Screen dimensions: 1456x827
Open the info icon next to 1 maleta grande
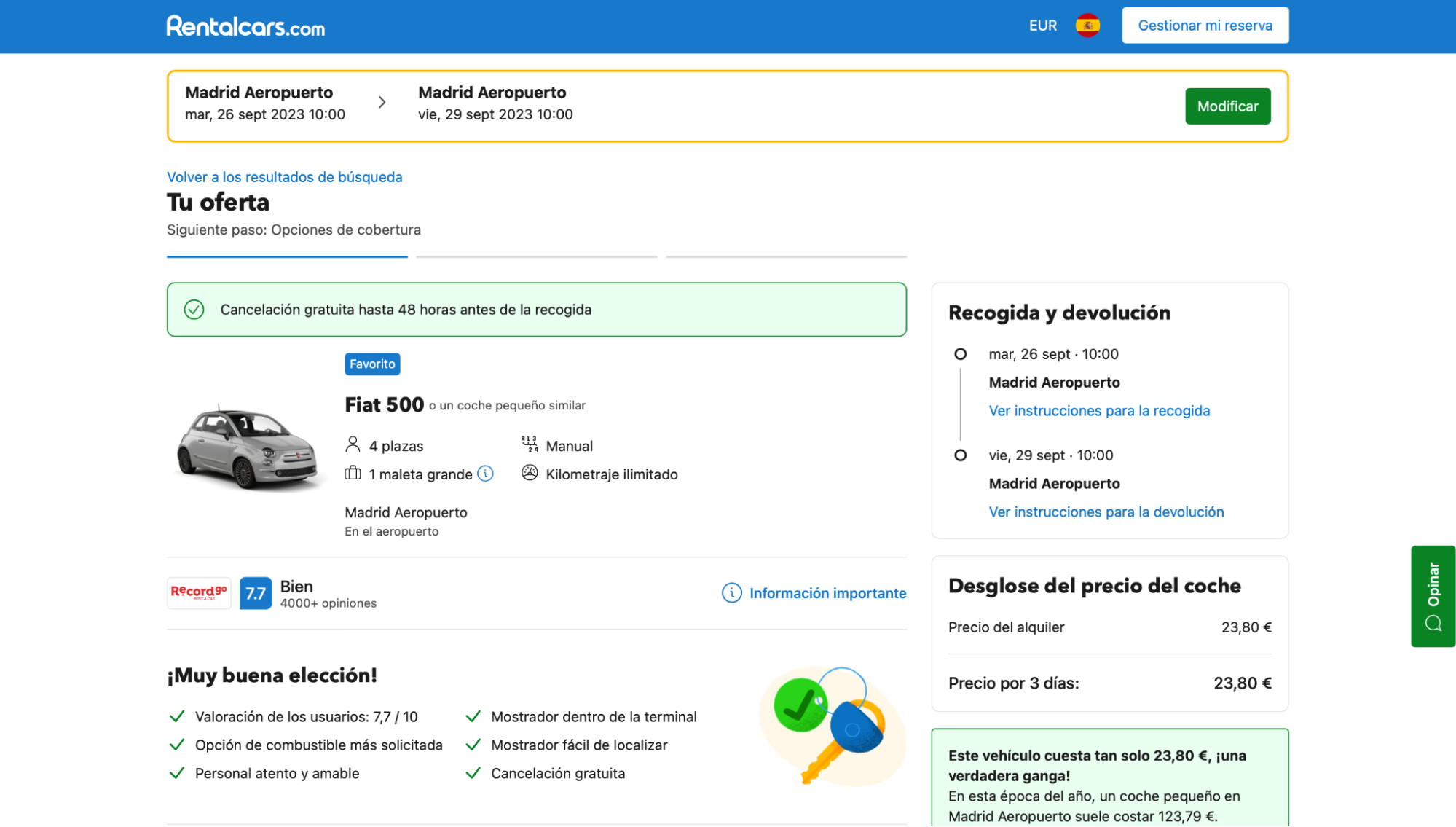pyautogui.click(x=485, y=474)
